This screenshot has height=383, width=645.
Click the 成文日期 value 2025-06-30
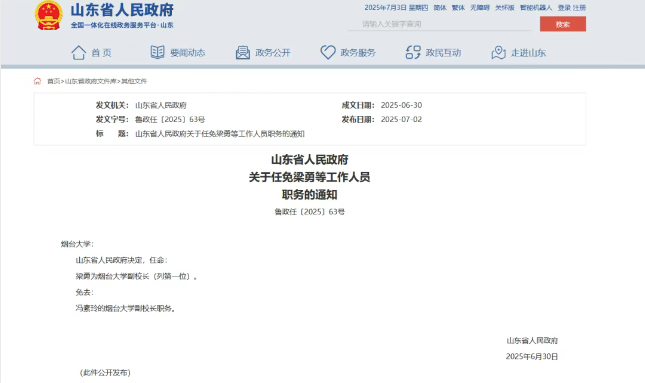click(401, 105)
